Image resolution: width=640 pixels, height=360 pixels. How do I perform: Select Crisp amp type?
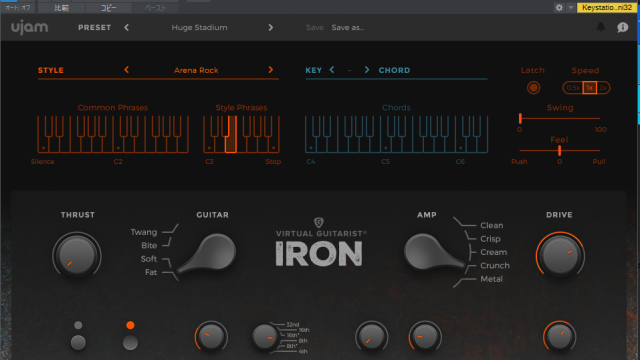[x=490, y=239]
